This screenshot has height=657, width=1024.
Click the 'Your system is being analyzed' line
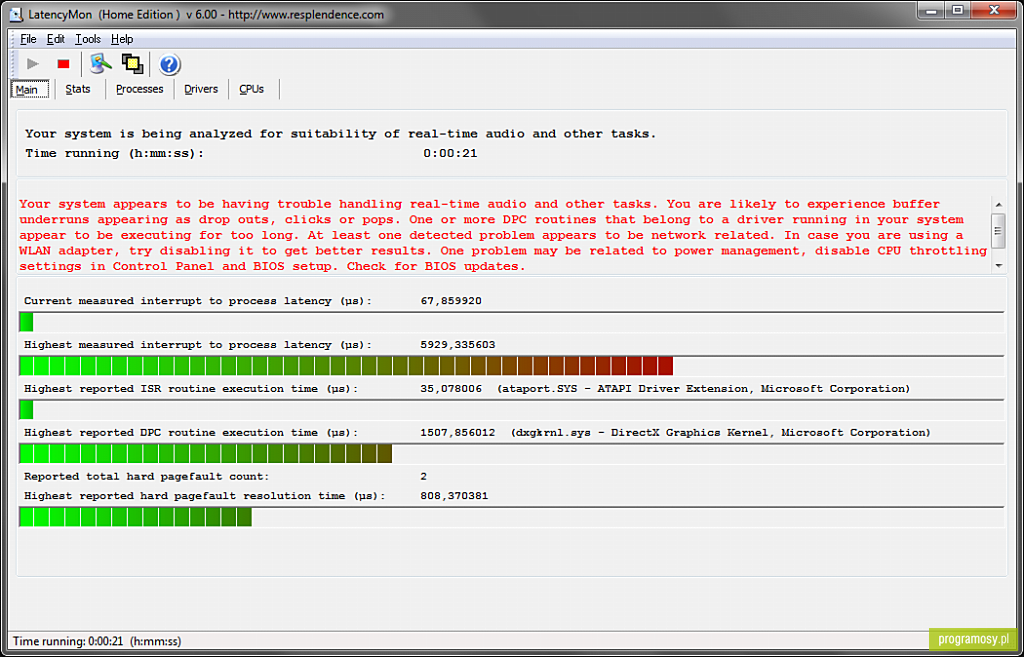[340, 134]
